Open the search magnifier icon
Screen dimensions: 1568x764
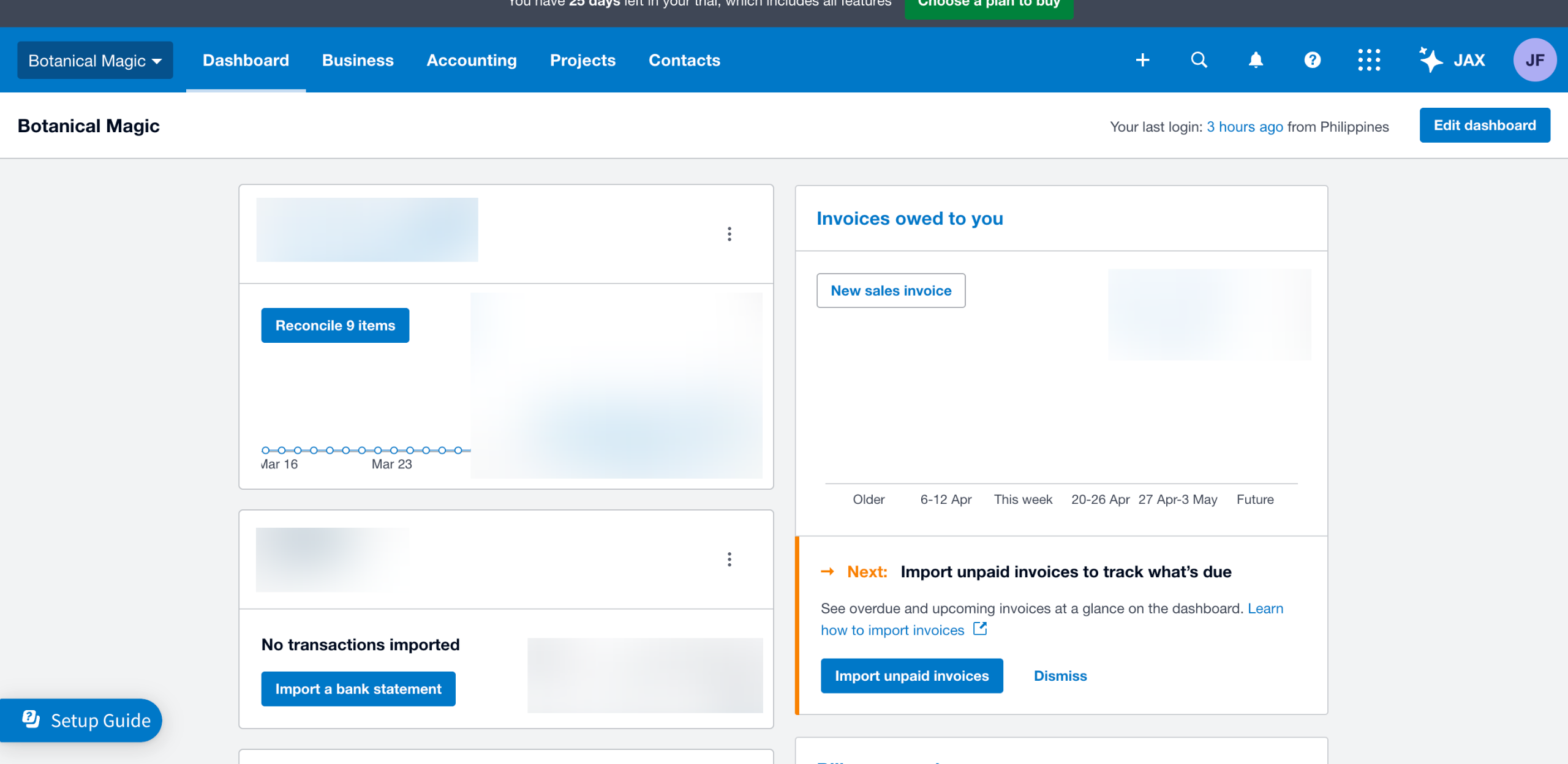1199,60
